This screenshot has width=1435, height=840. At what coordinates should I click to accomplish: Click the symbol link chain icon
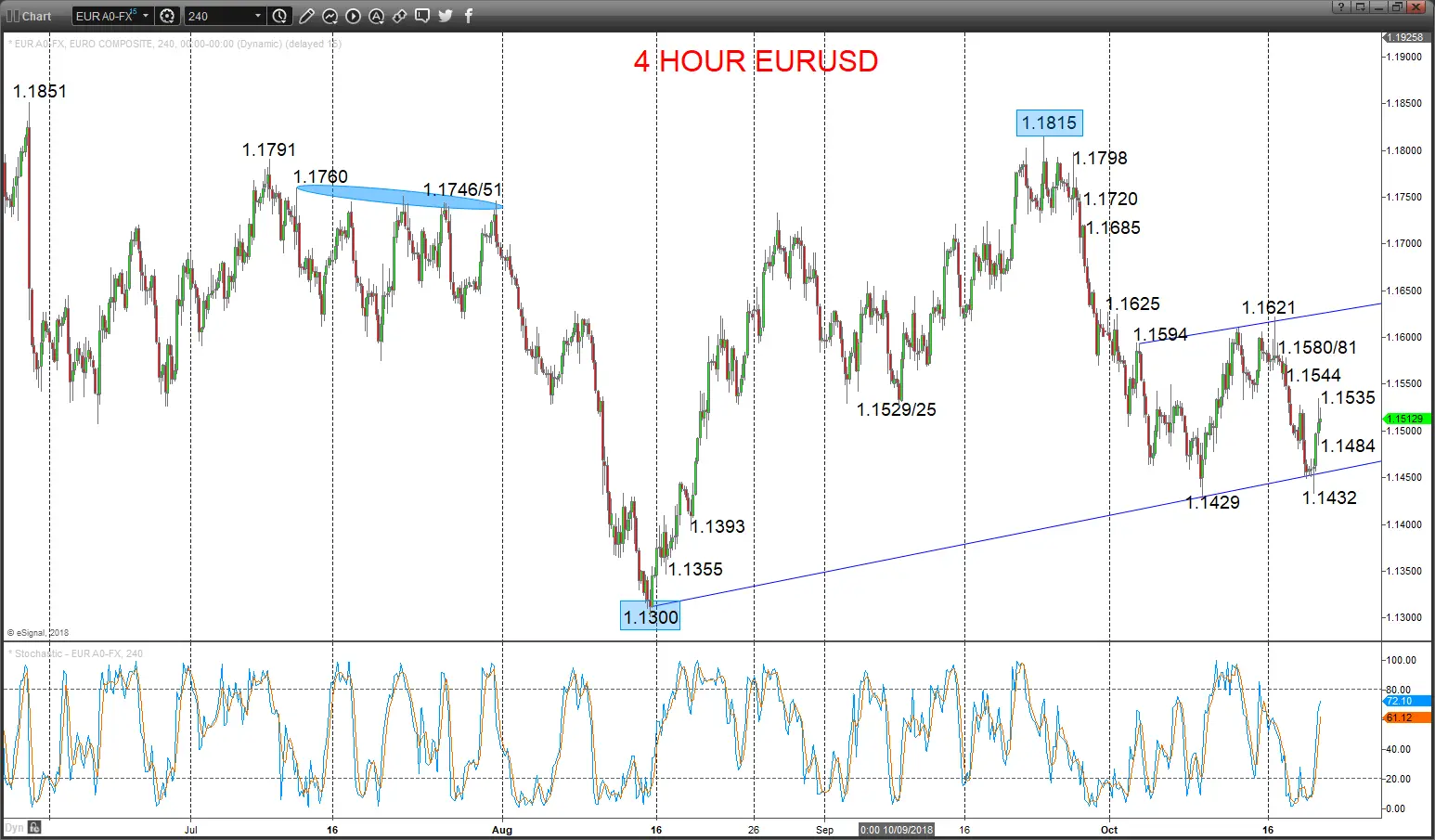point(399,16)
